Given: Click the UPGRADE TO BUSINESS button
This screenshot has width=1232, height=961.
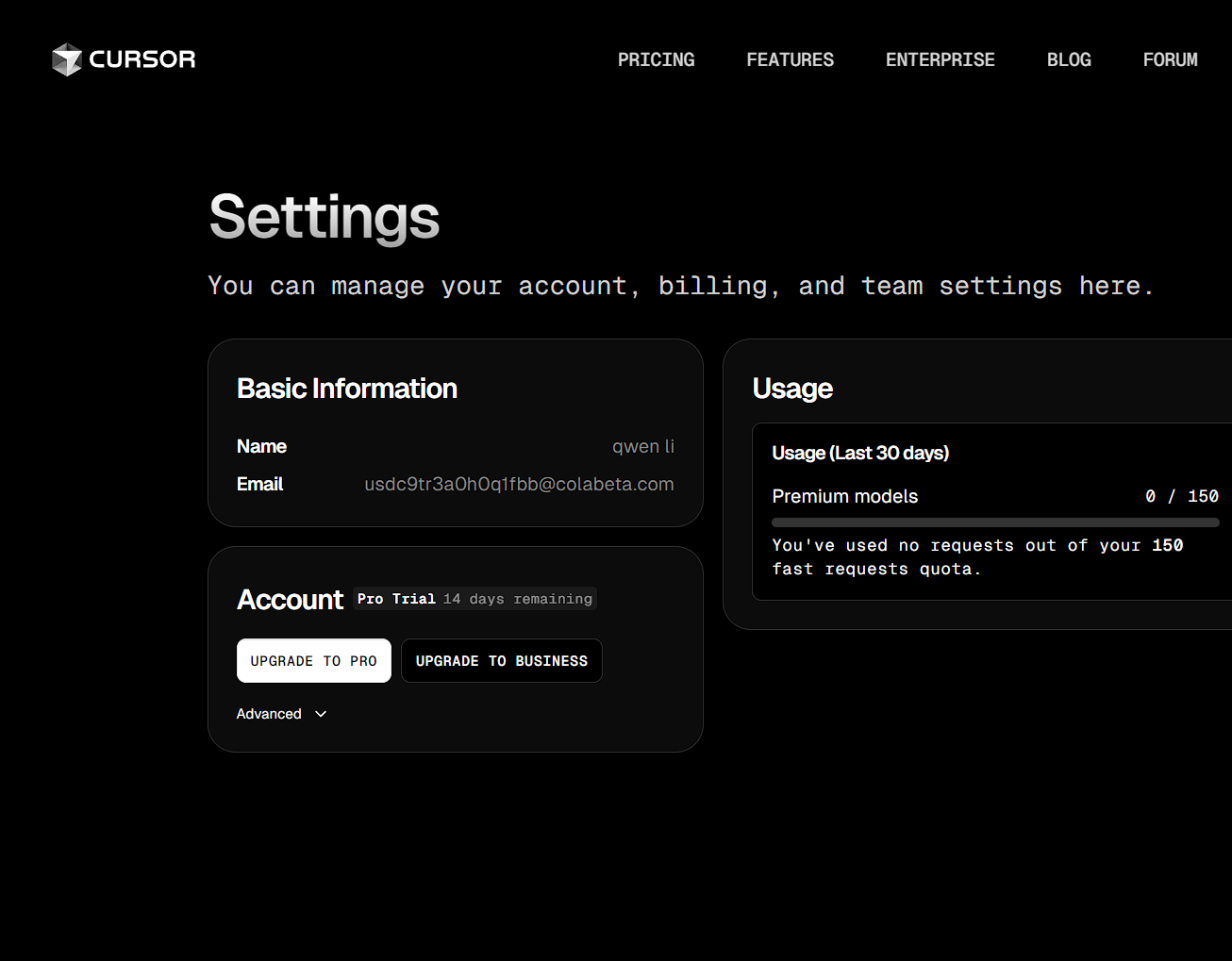Looking at the screenshot, I should 502,661.
